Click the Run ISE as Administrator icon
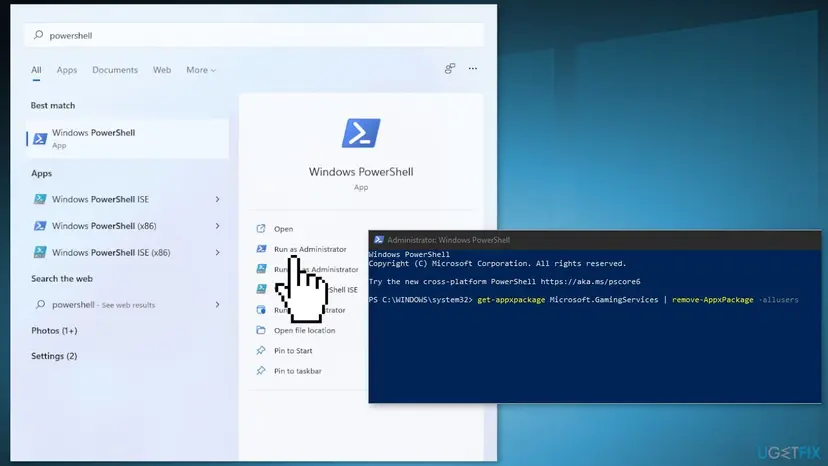The height and width of the screenshot is (466, 828). pos(261,269)
